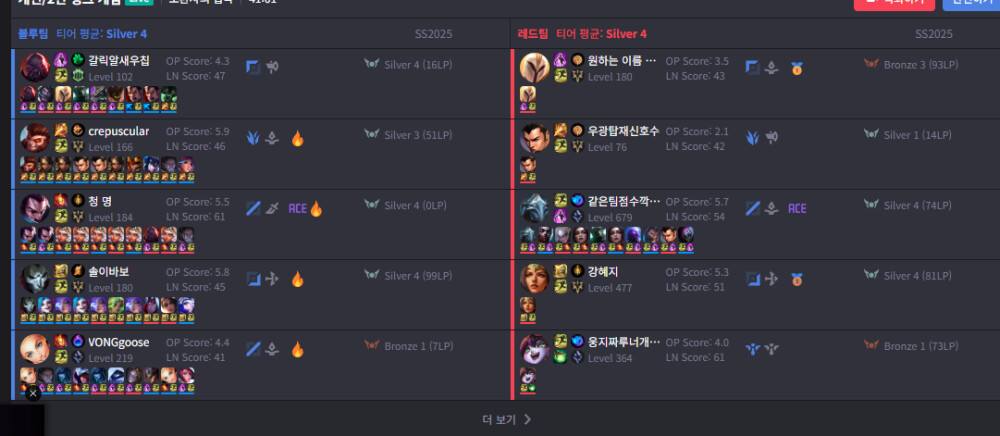
Task: Click the purple ACE badge next to 청 명
Action: click(x=298, y=208)
